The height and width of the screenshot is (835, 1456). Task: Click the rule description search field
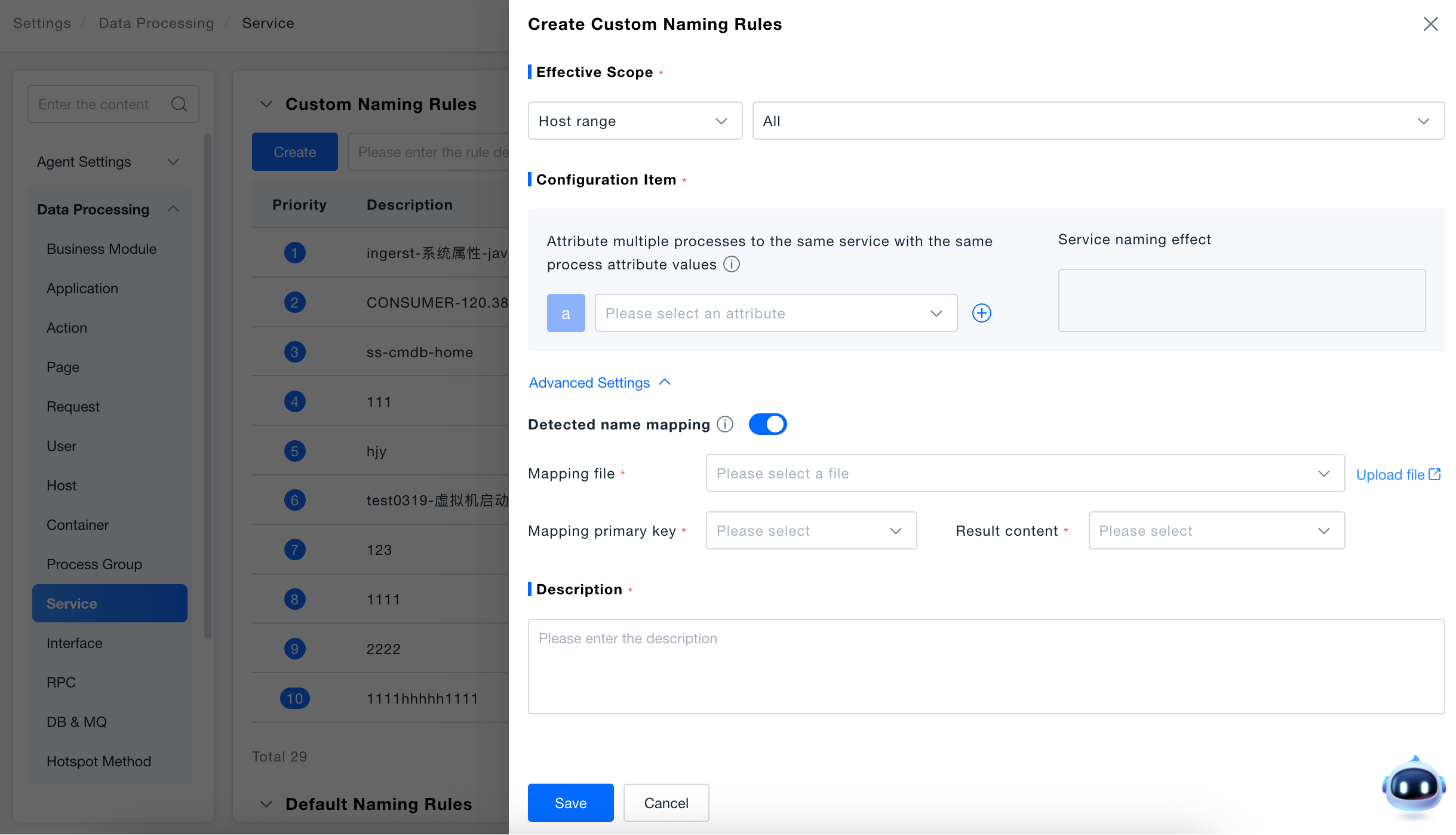(428, 152)
